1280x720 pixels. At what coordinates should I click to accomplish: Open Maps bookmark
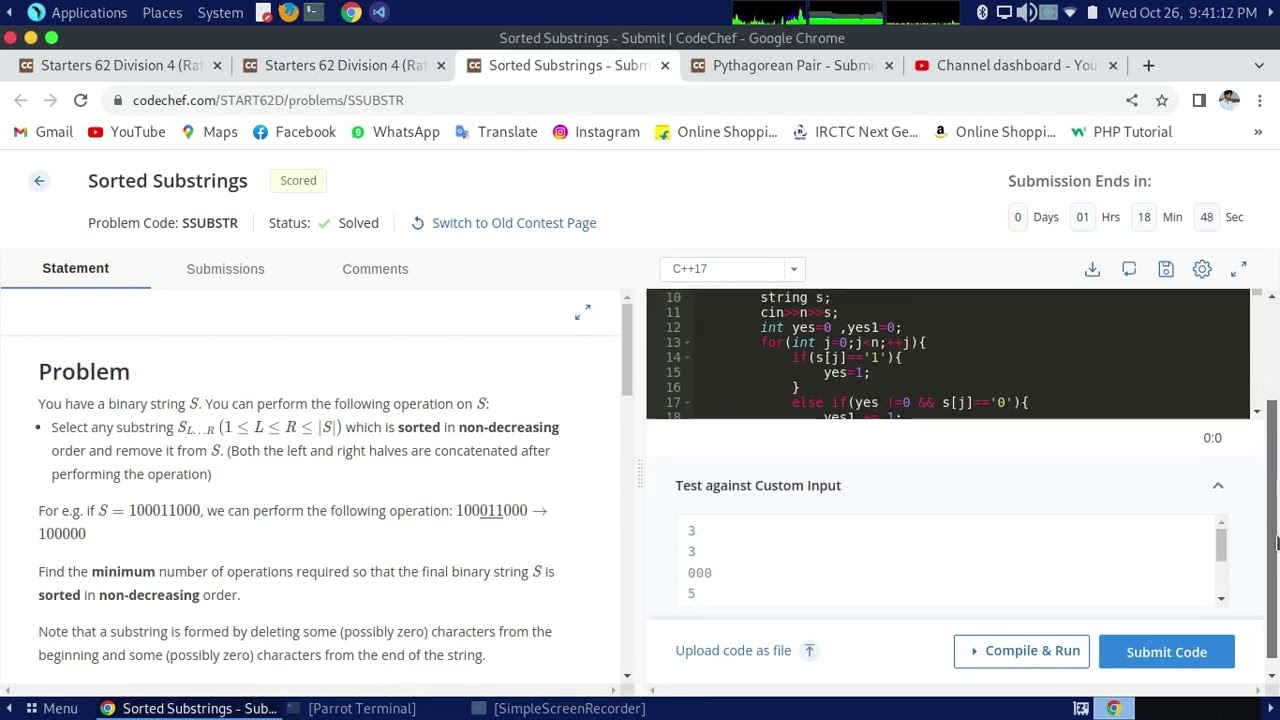[209, 132]
